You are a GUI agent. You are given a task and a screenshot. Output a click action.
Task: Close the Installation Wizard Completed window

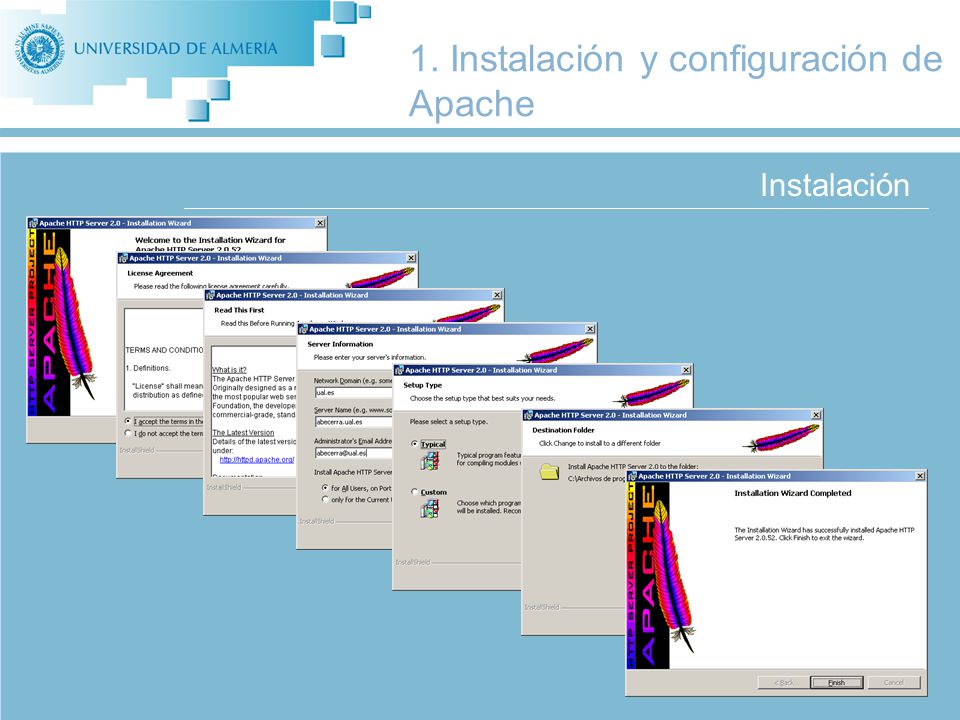click(x=920, y=476)
